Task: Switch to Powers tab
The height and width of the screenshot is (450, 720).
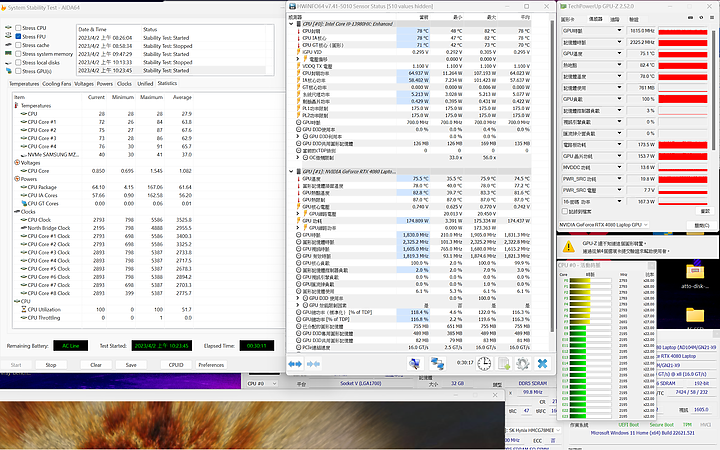Action: pyautogui.click(x=105, y=84)
